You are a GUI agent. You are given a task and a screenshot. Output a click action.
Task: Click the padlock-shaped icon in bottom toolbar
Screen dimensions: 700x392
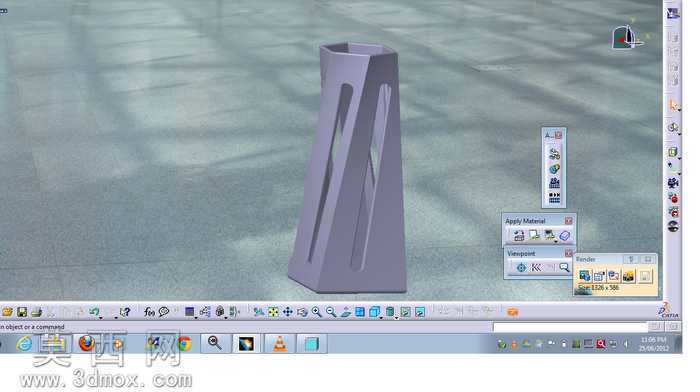coord(220,312)
